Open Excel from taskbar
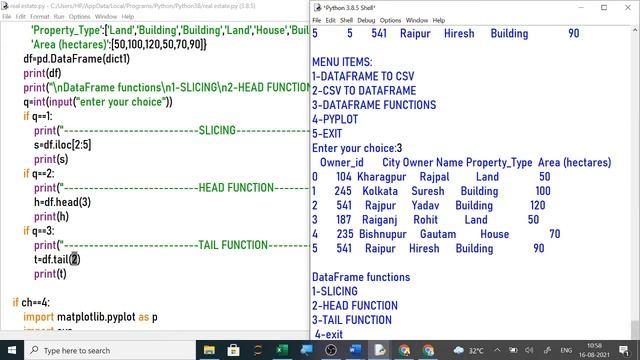The width and height of the screenshot is (640, 360). pos(282,350)
